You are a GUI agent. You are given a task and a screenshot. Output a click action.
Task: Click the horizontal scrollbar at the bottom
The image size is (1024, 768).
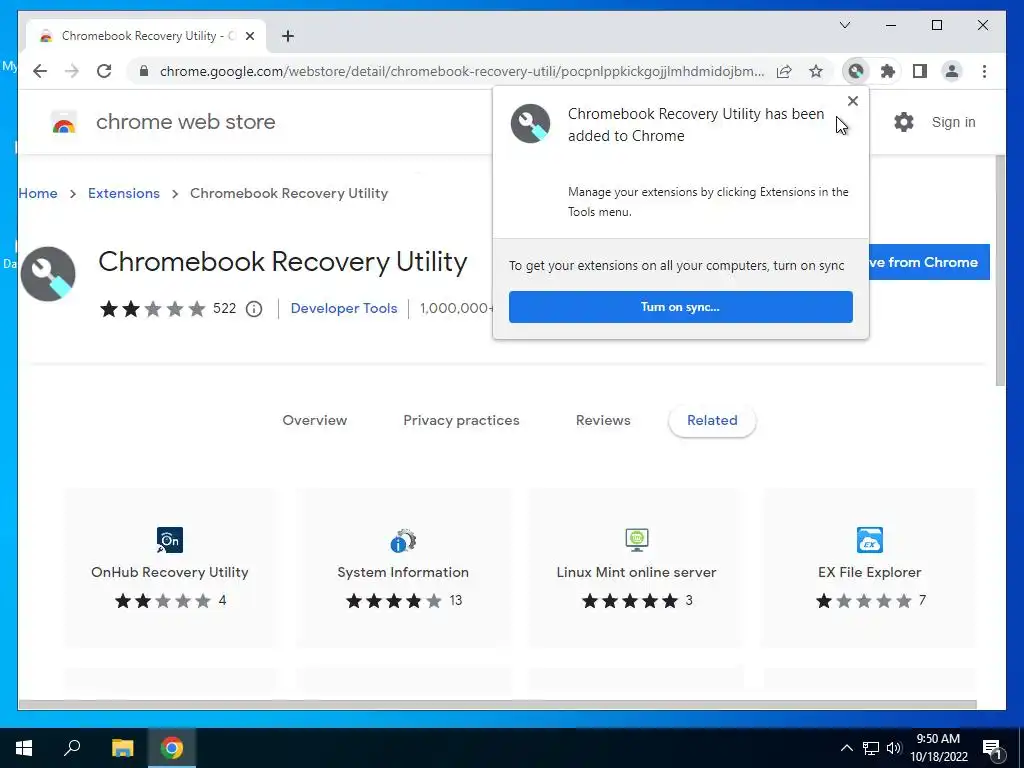click(x=497, y=705)
